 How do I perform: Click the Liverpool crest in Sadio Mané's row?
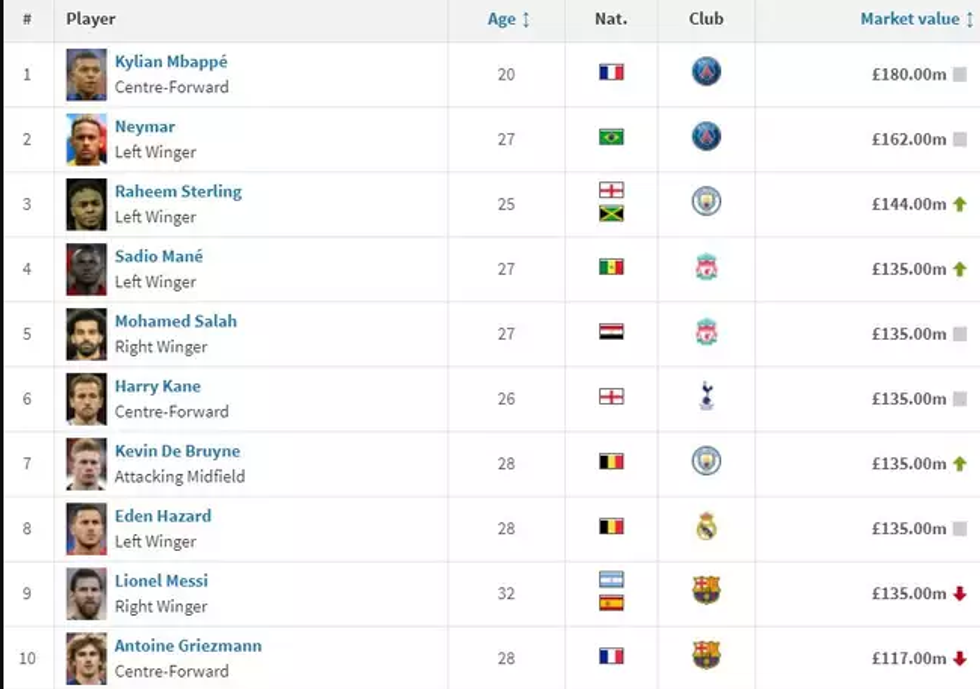(706, 267)
